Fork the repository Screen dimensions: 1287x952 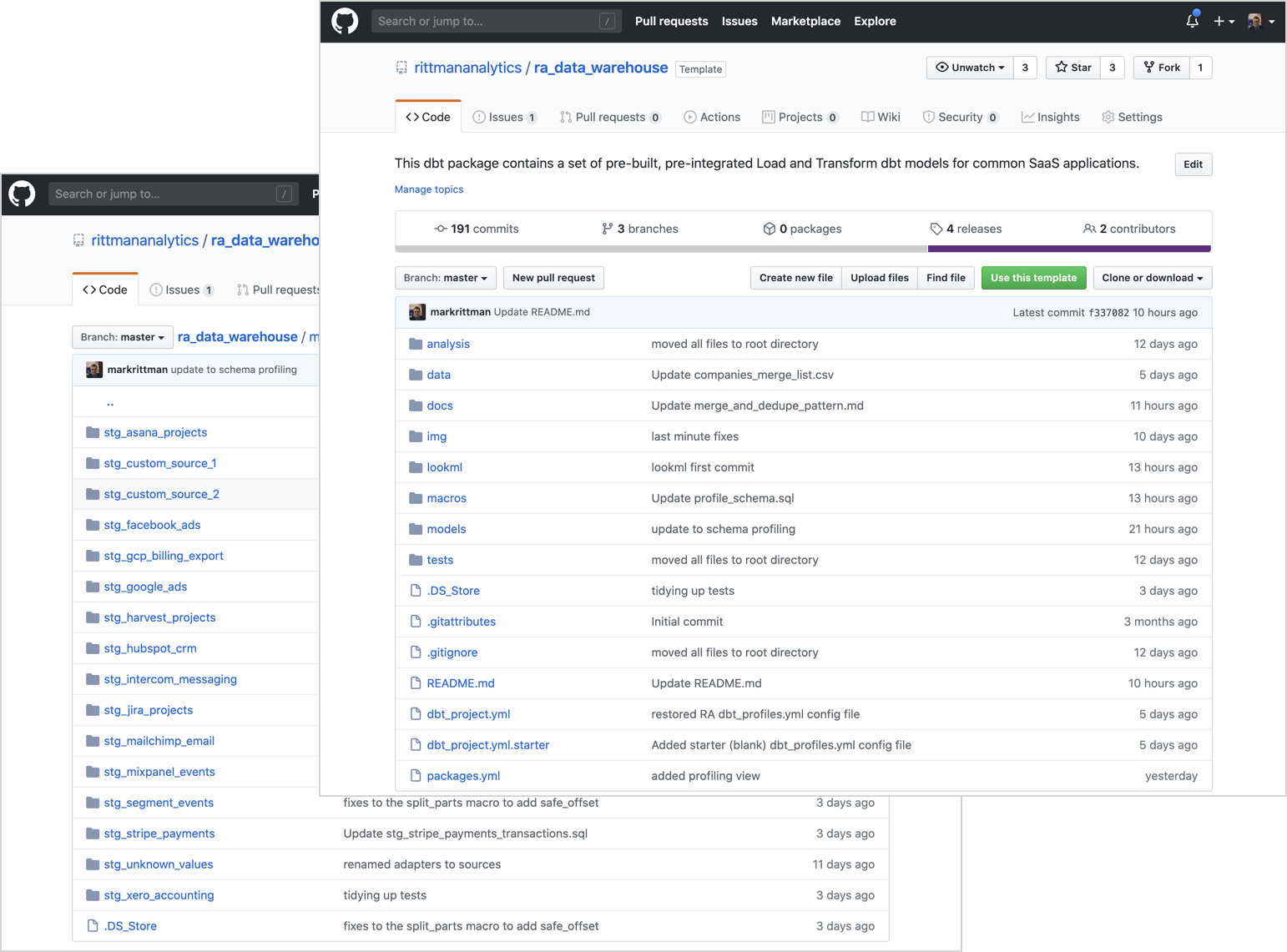(x=1162, y=68)
